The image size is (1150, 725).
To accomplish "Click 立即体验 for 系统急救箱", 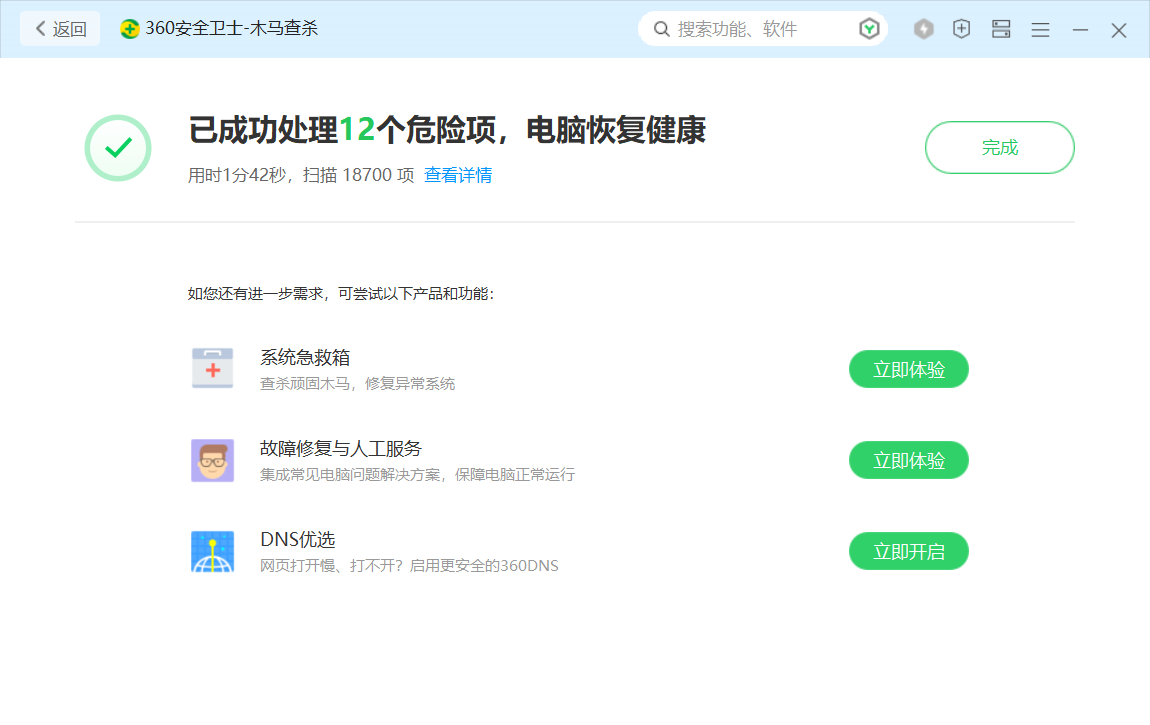I will (909, 369).
